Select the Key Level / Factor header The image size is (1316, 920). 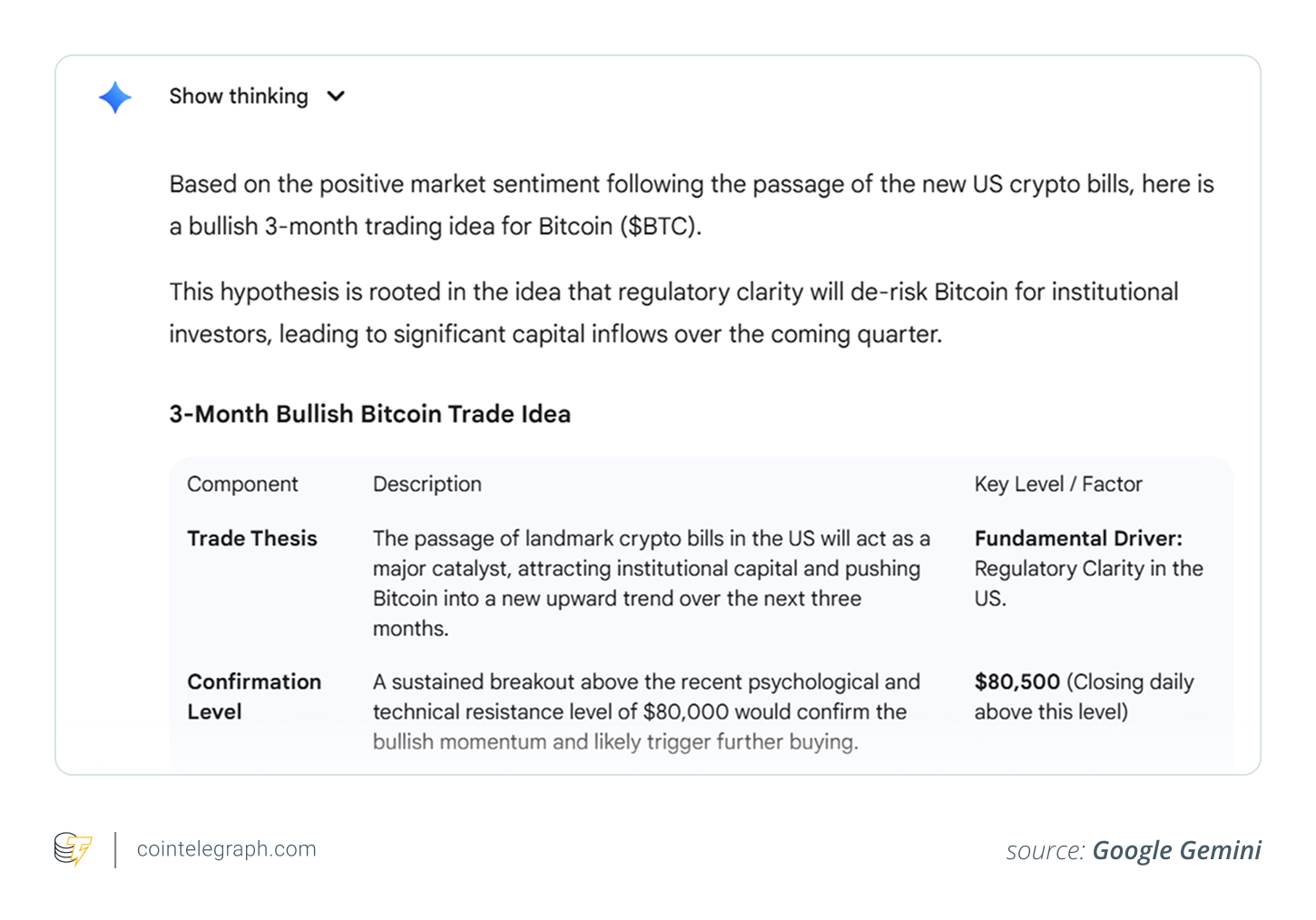tap(1058, 484)
